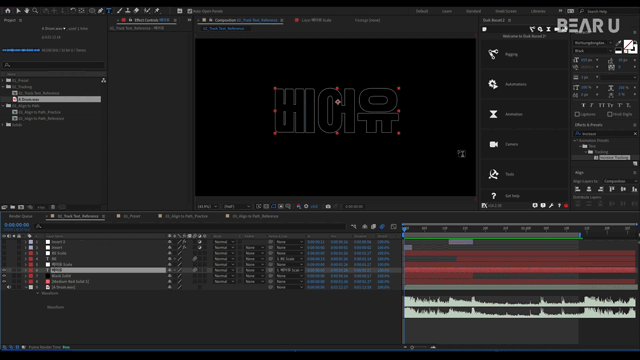
Task: Switch to 01_Preset timeline tab
Action: click(x=132, y=216)
